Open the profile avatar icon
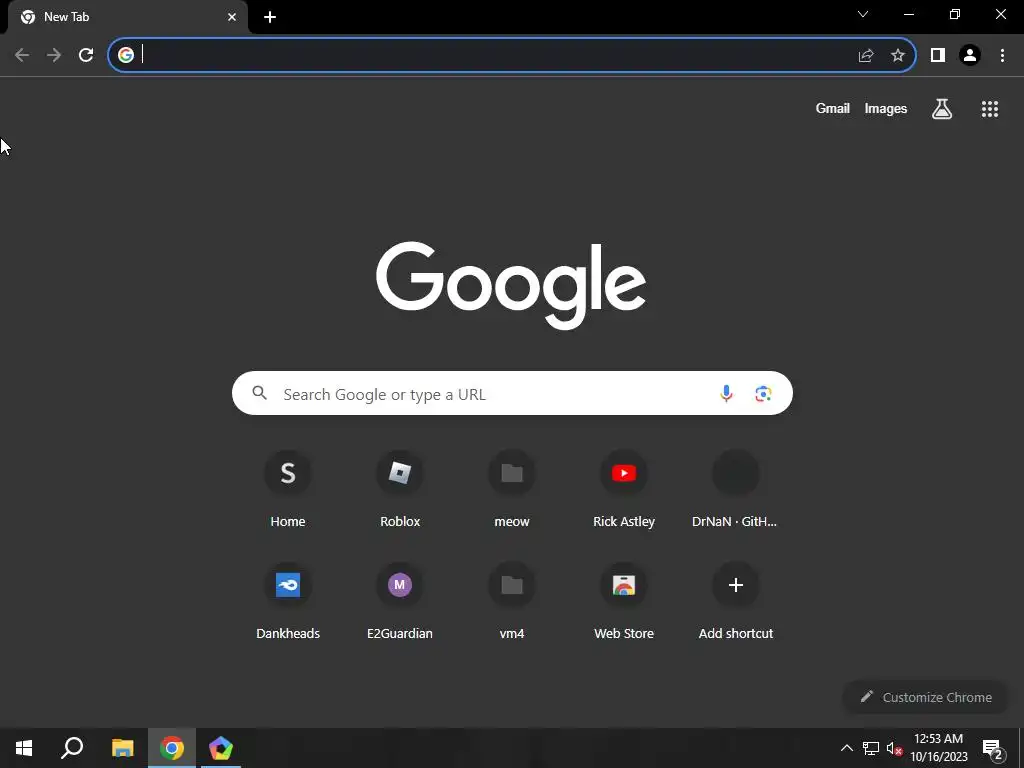 point(970,55)
